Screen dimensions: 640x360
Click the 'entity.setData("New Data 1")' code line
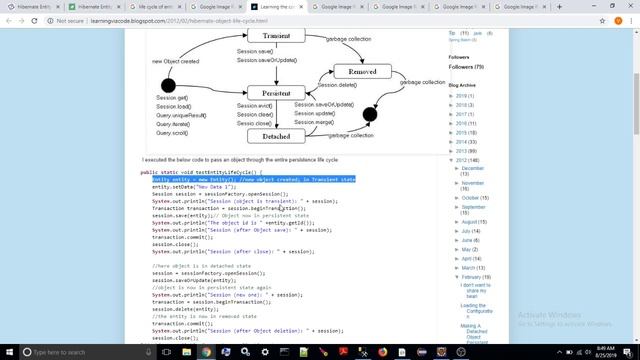[194, 187]
